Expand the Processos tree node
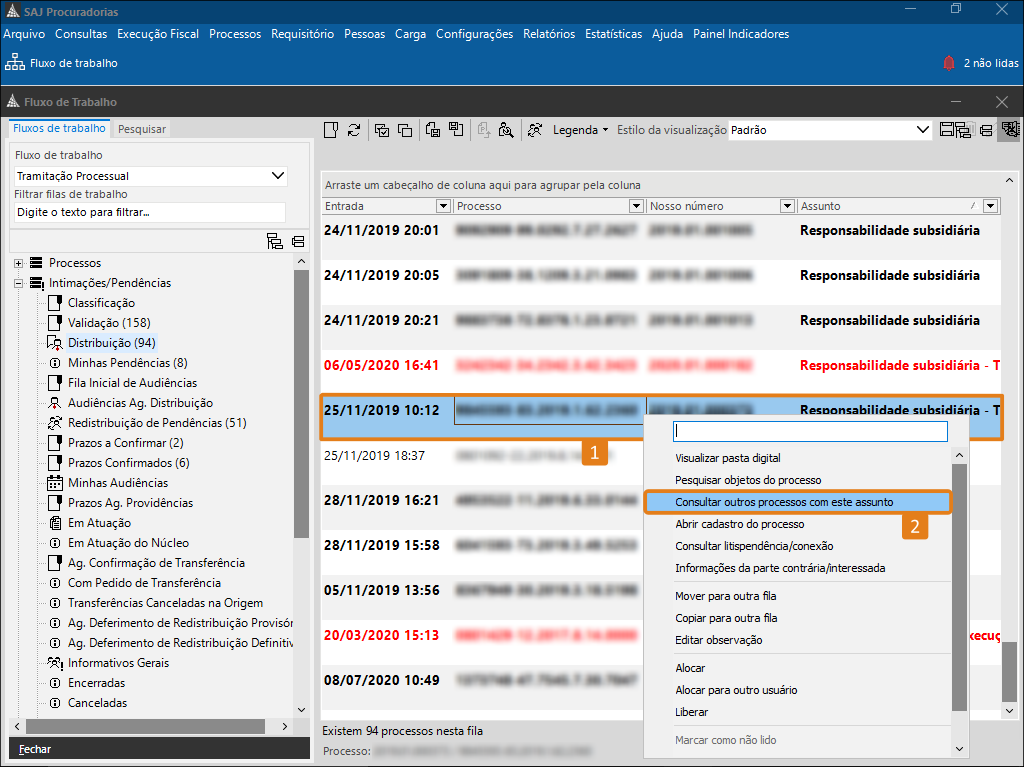This screenshot has height=767, width=1024. 18,263
